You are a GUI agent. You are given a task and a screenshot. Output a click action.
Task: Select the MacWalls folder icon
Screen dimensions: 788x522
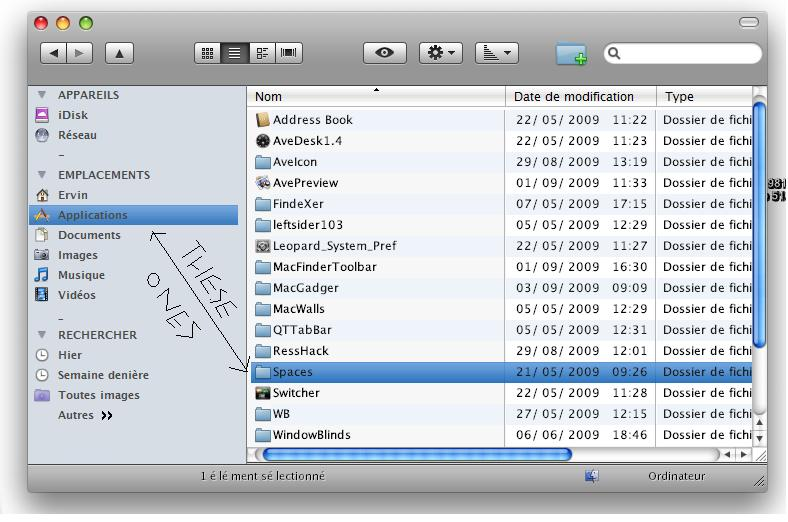coord(262,309)
